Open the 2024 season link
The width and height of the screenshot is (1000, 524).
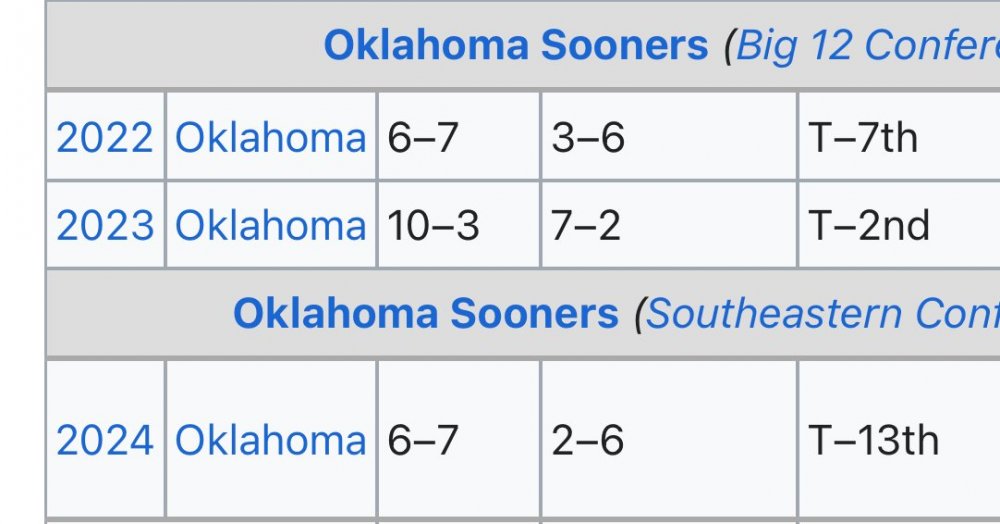105,440
